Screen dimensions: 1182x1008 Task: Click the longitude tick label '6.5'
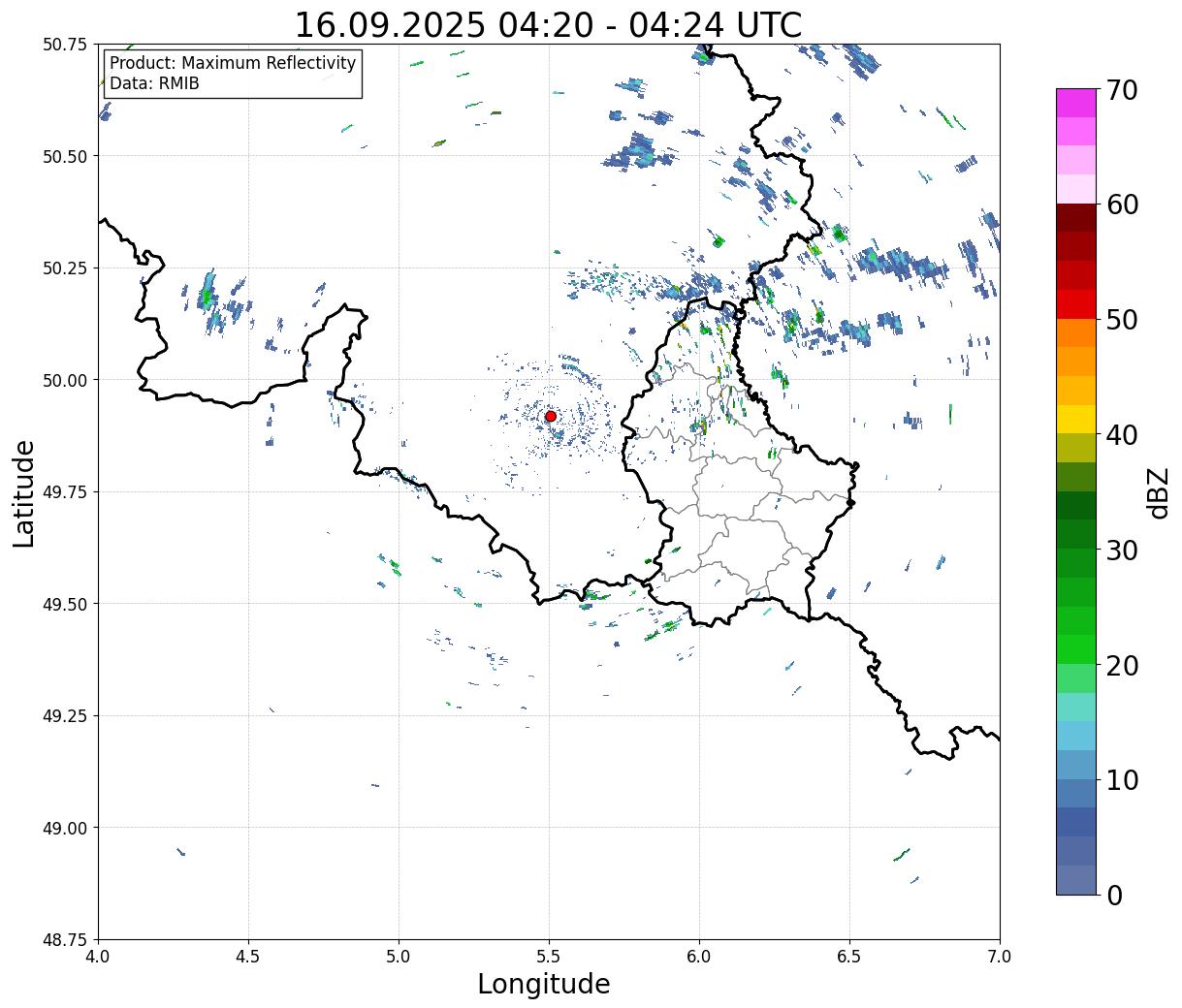pos(849,957)
